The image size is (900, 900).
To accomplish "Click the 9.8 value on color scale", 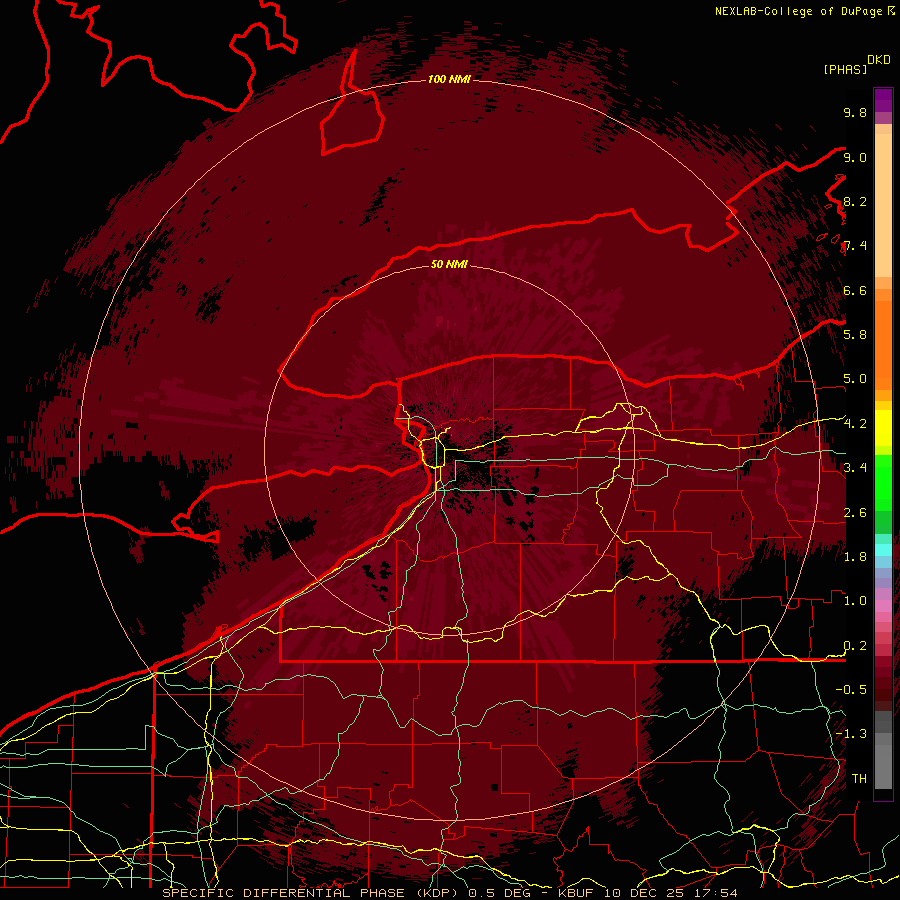I will [x=855, y=112].
